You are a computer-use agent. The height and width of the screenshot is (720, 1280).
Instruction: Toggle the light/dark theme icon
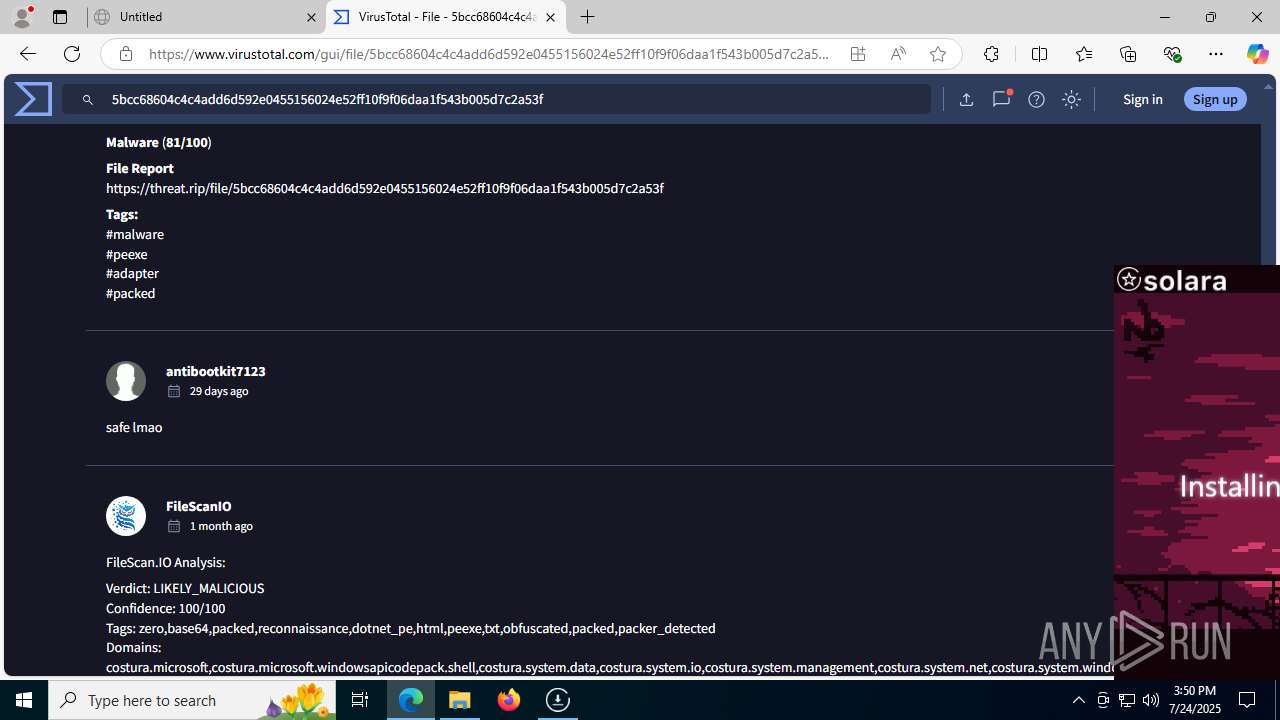click(x=1071, y=99)
